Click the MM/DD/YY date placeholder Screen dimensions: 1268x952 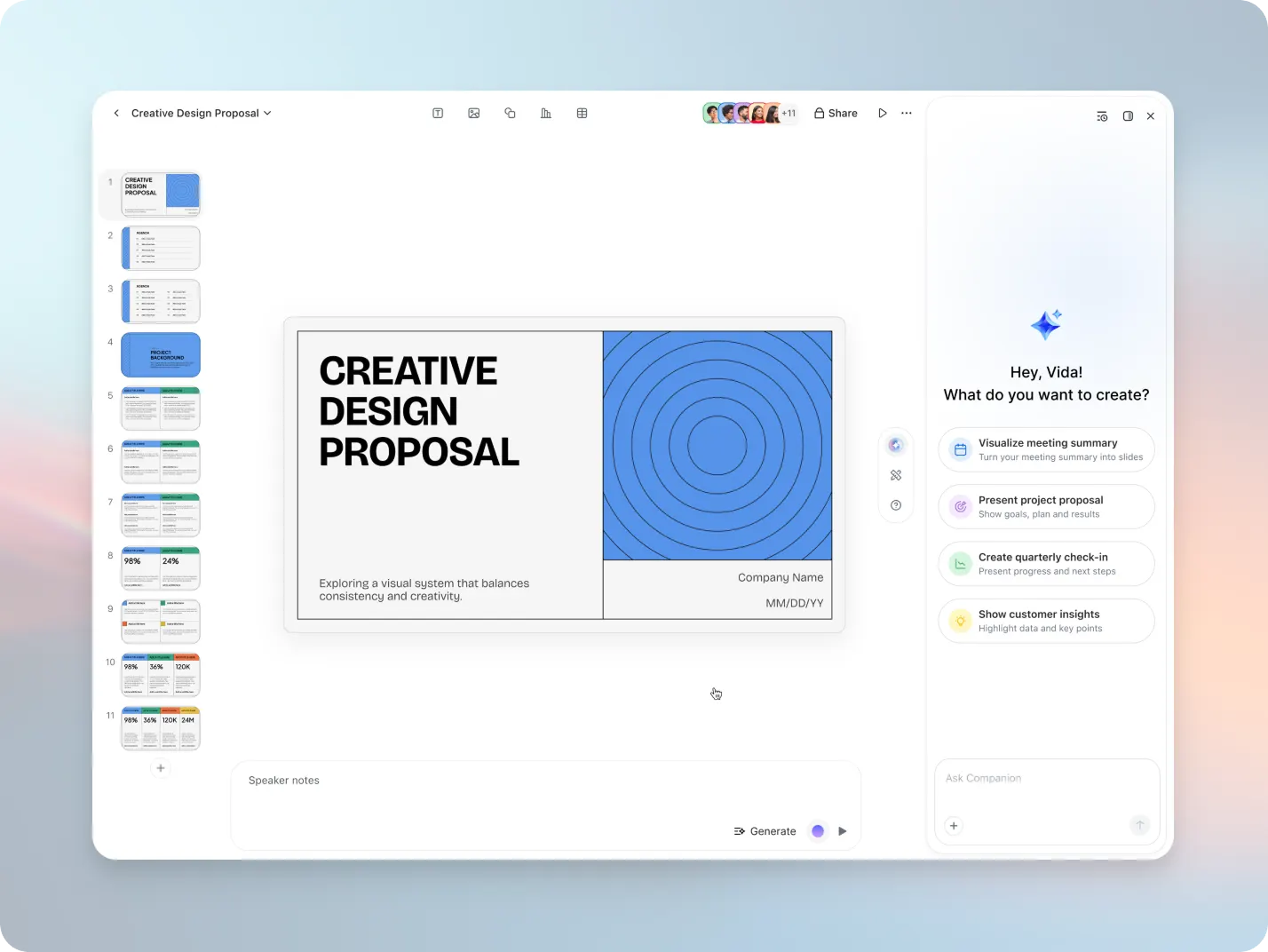795,603
